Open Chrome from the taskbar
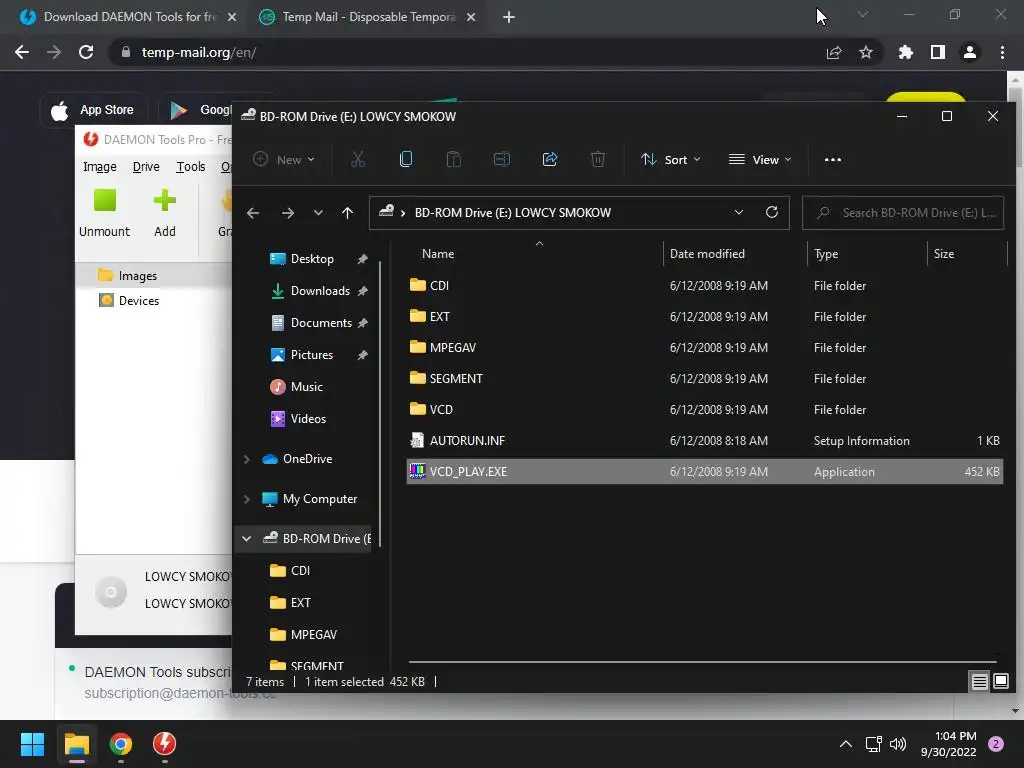 tap(121, 744)
